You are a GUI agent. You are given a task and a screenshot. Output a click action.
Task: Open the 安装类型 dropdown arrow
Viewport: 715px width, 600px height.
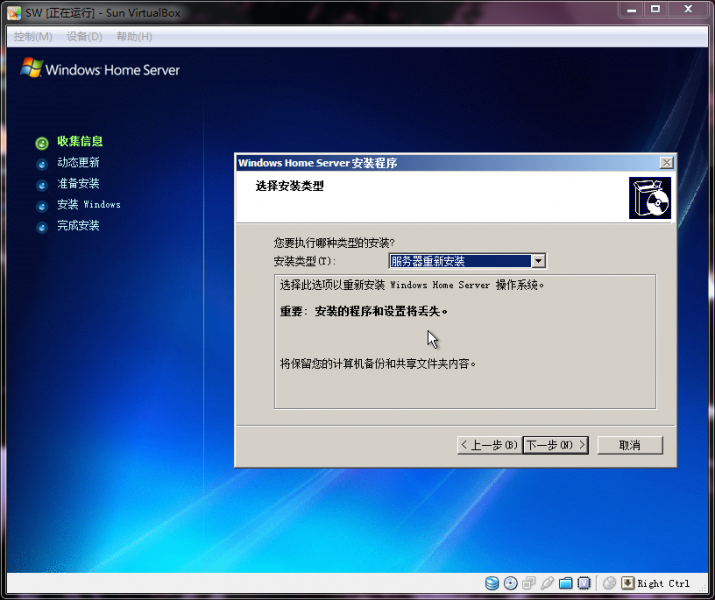click(539, 261)
